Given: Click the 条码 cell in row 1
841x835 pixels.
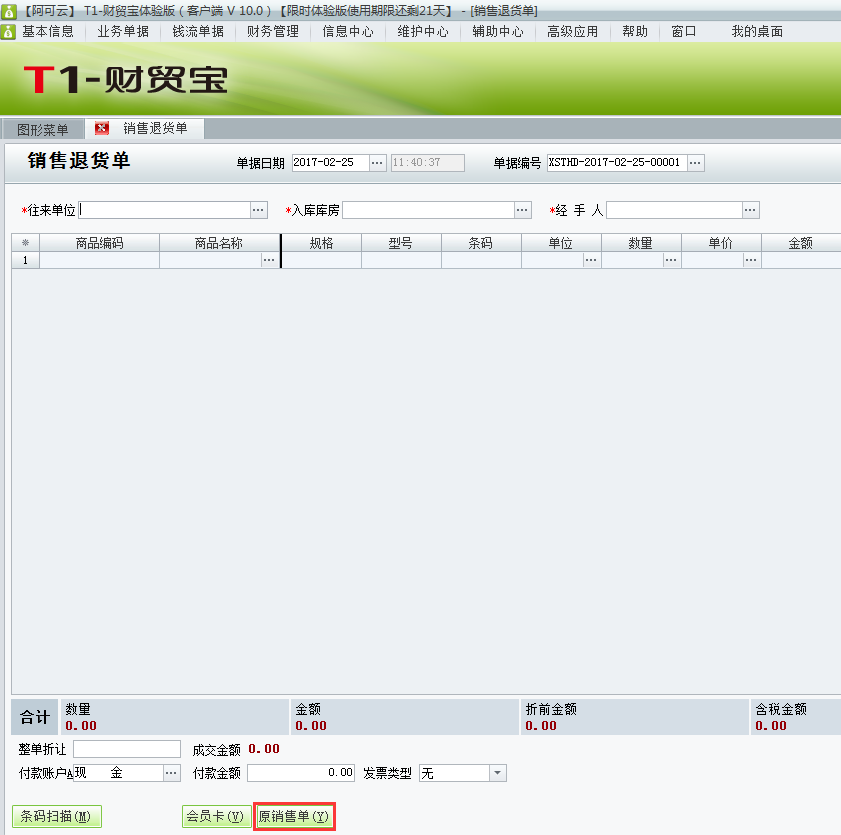Looking at the screenshot, I should (481, 260).
